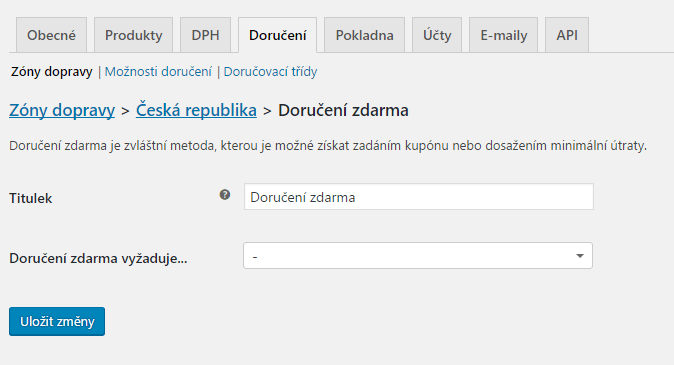Click the help icon next to Titulek
Image resolution: width=674 pixels, height=365 pixels.
224,195
